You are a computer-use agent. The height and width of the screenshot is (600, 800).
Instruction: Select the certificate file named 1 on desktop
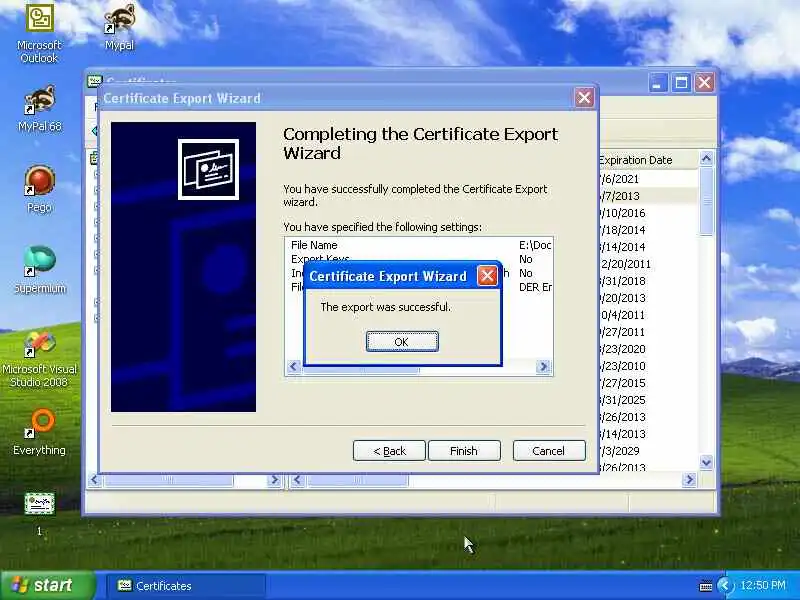tap(39, 513)
